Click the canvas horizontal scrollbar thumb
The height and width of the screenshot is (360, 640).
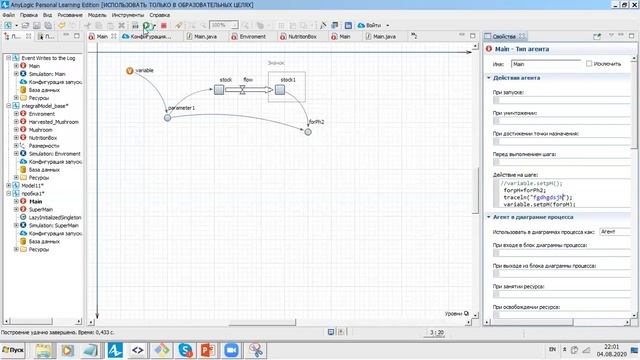(262, 322)
